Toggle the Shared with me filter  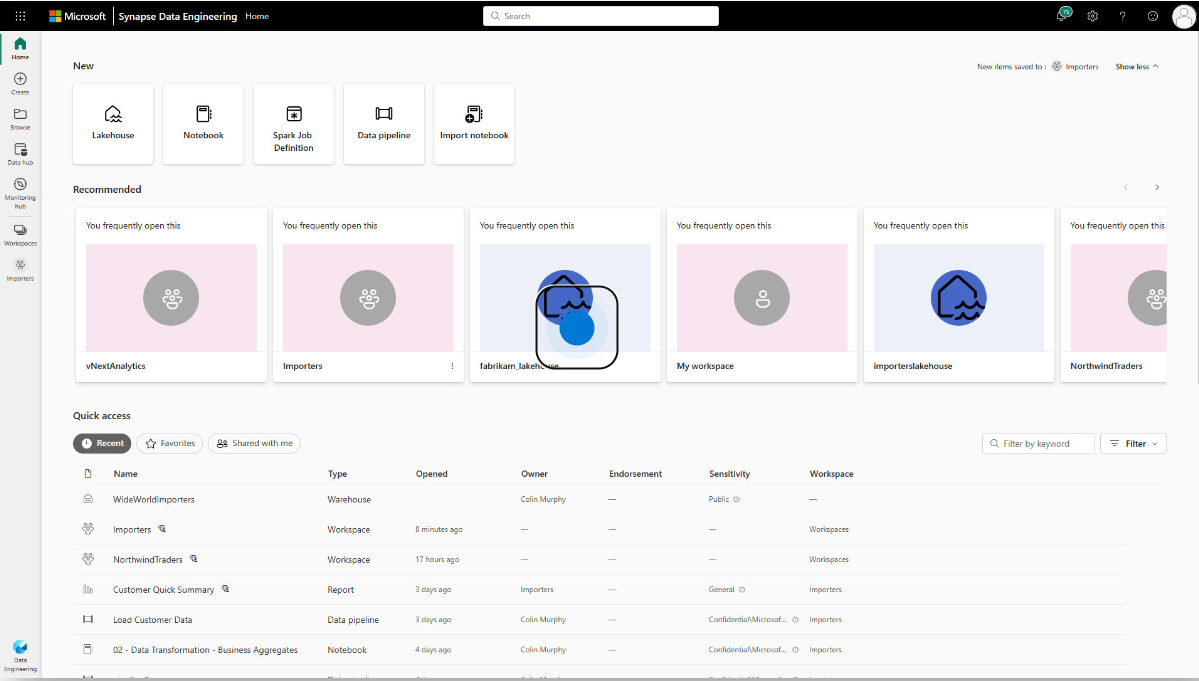254,443
